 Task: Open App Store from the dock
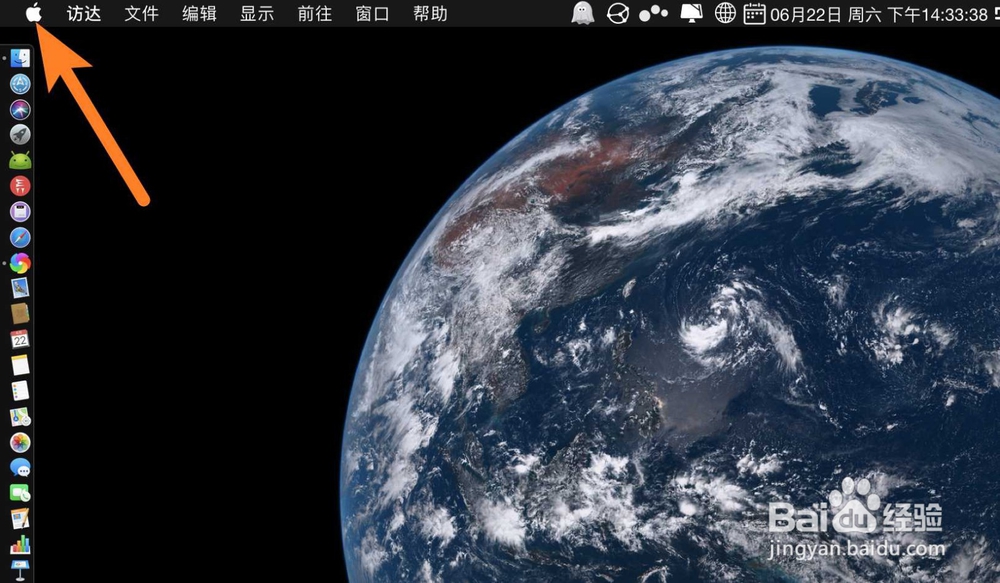tap(20, 84)
